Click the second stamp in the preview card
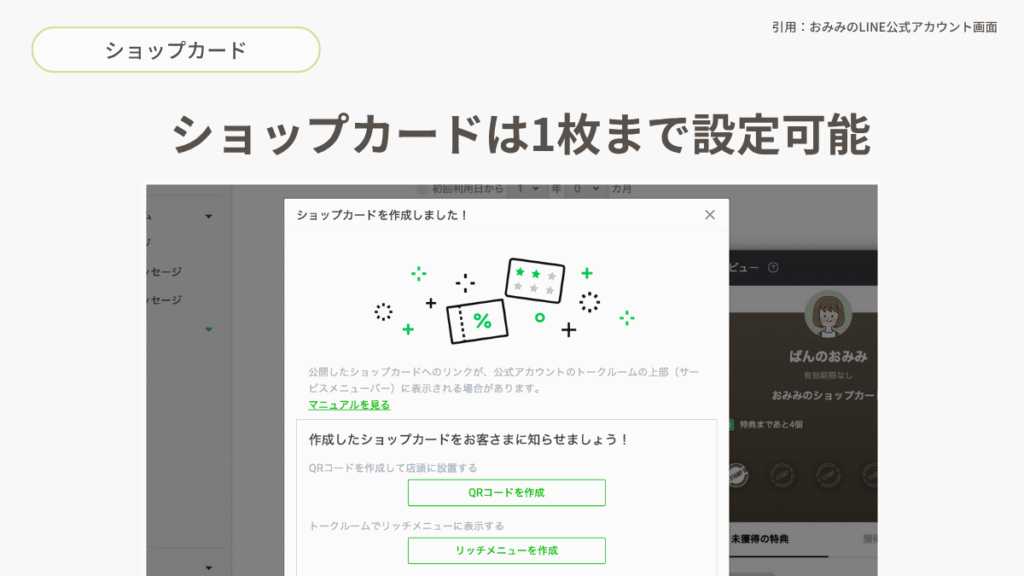This screenshot has width=1024, height=576. point(783,474)
